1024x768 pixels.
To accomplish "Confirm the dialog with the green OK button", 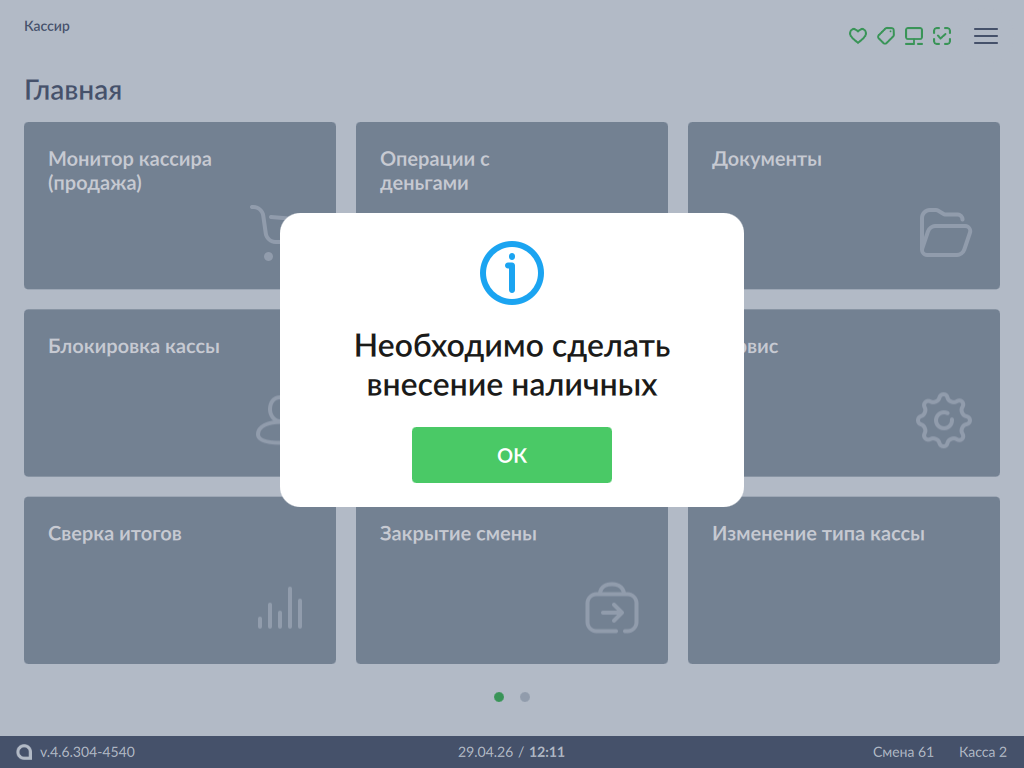I will tap(511, 455).
